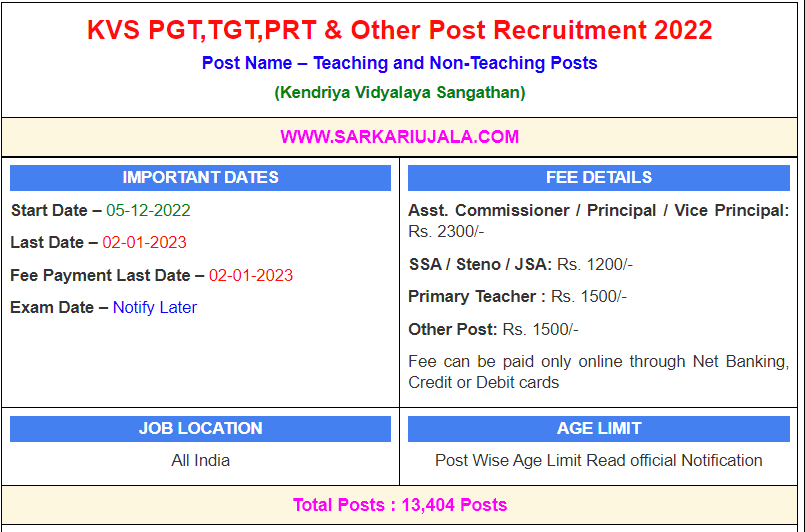Open the WWW.SARKARIUJALA.COM link
Image resolution: width=805 pixels, height=532 pixels.
click(399, 137)
